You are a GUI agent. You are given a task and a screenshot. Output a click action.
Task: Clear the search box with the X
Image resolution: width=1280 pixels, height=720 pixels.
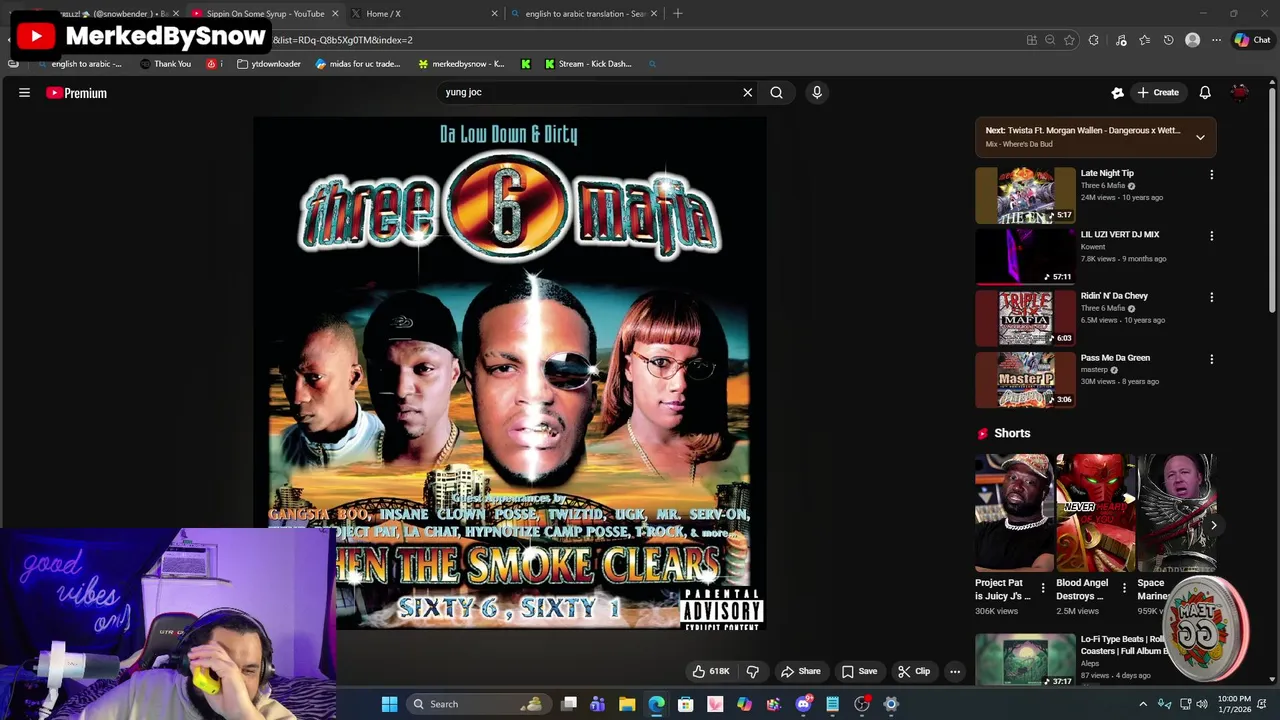point(747,92)
